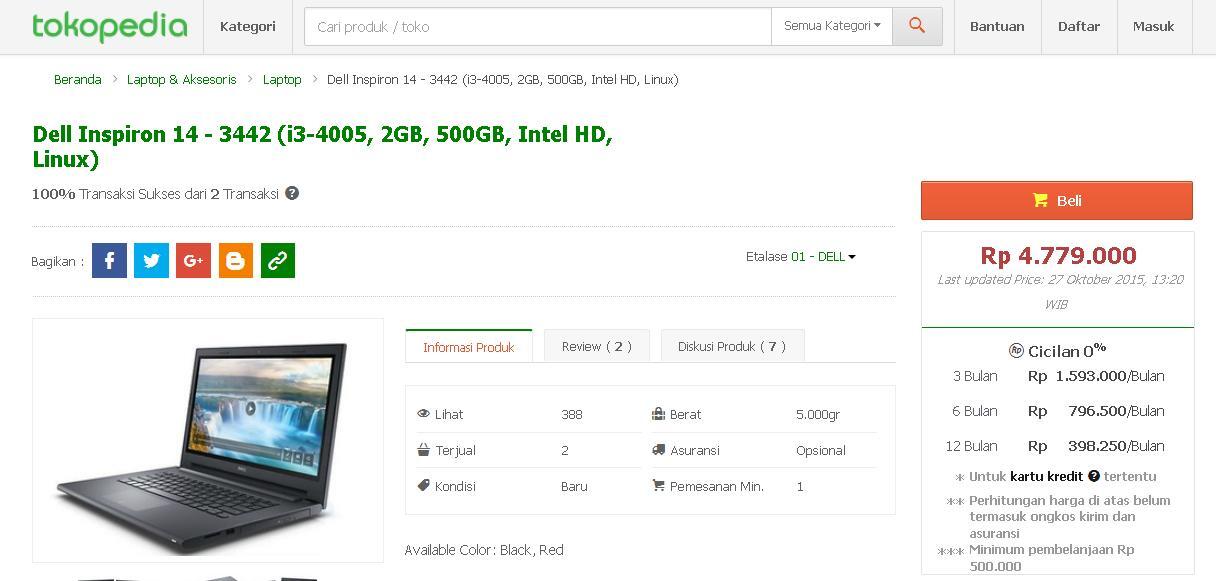Click the Lihat eye icon

pyautogui.click(x=424, y=414)
